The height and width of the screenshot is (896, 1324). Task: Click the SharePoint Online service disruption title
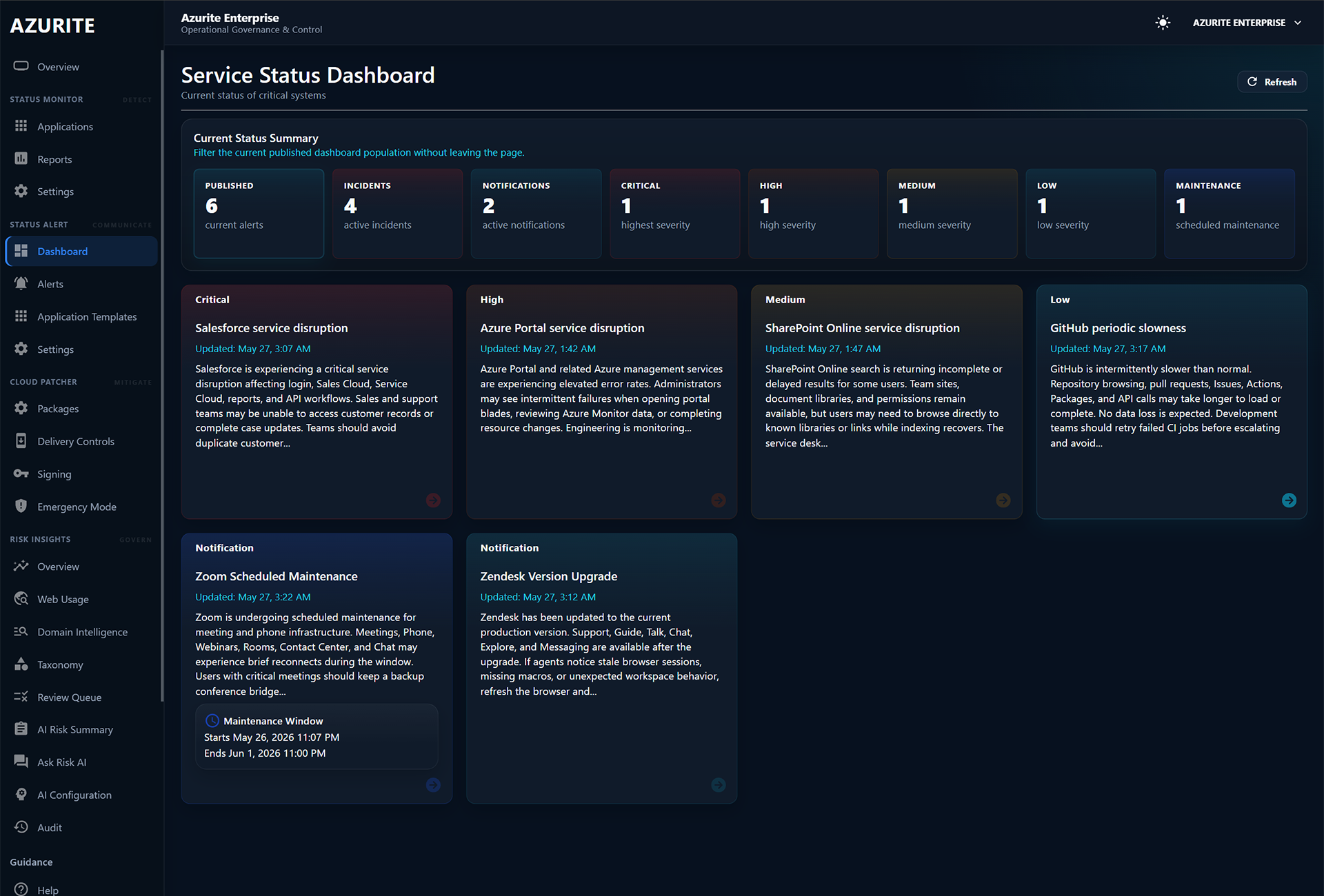862,328
